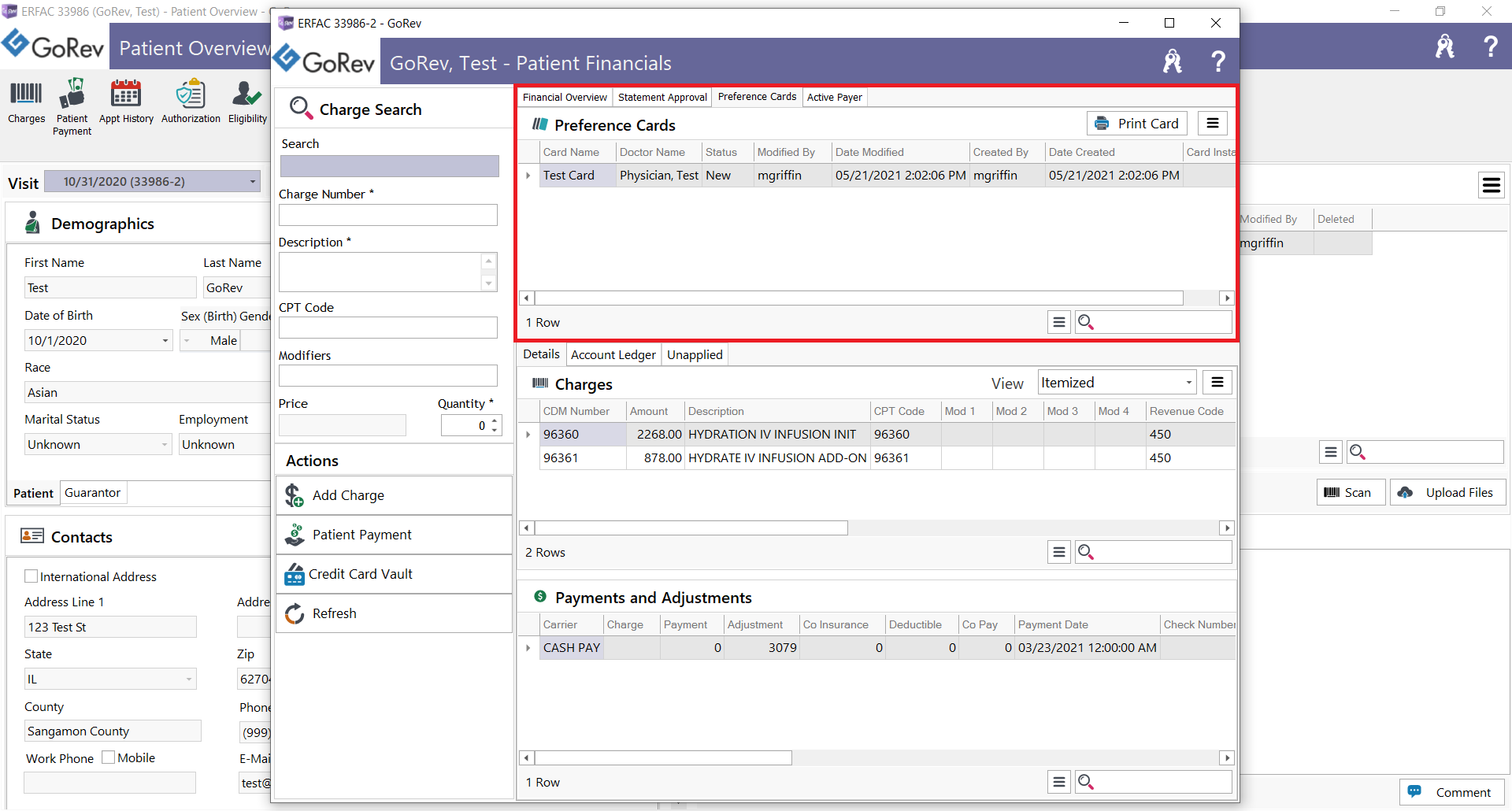Screen dimensions: 1512x811
Task: Click menu icon beside Patient Overview search box
Action: [x=1331, y=452]
